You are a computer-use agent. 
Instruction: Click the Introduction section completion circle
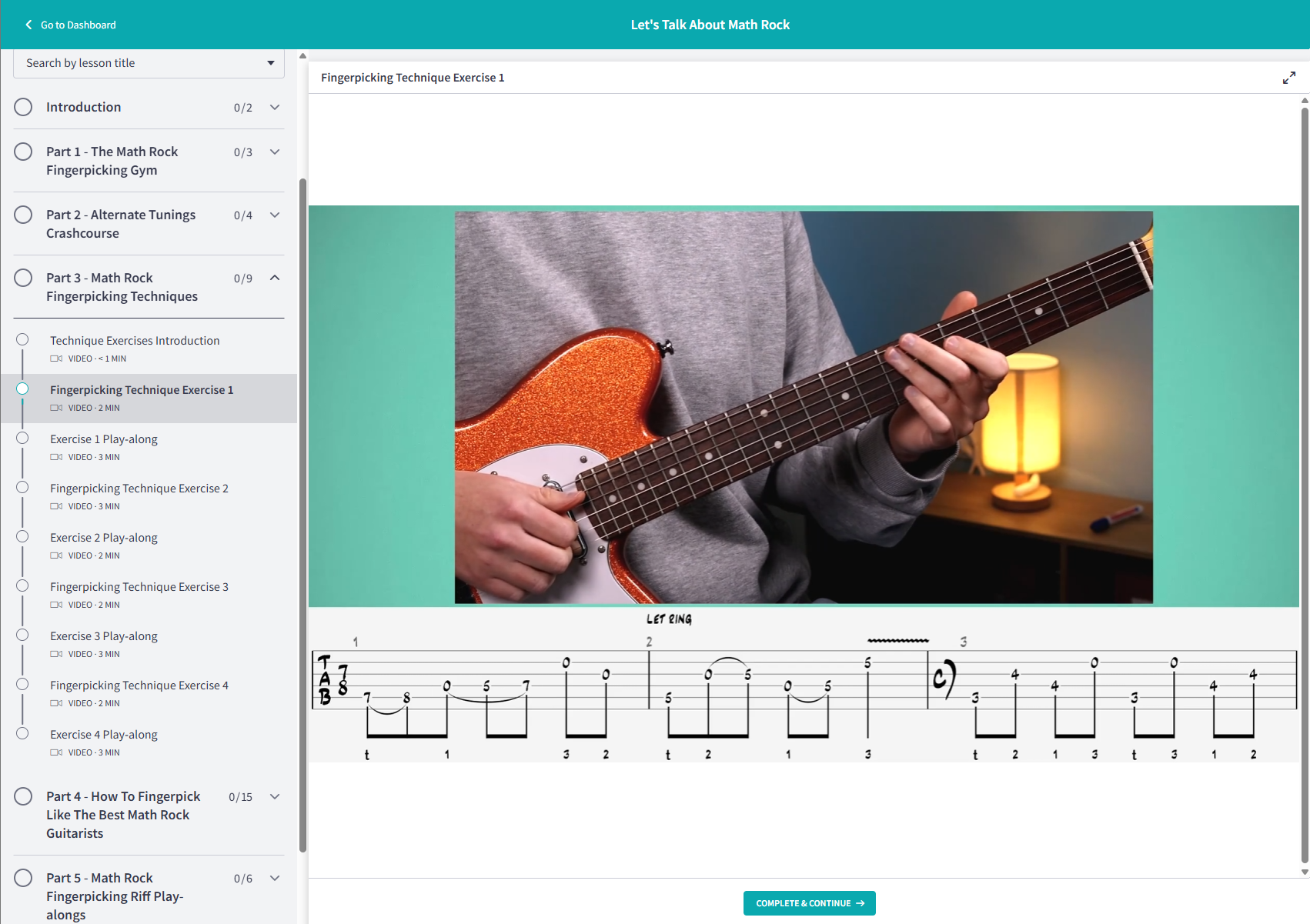click(23, 107)
